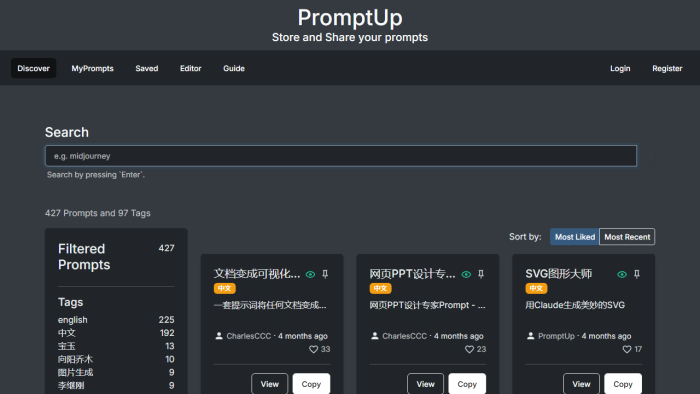The width and height of the screenshot is (700, 394).
Task: Click the 427 Prompts and 97 Tags text
Action: tap(98, 213)
